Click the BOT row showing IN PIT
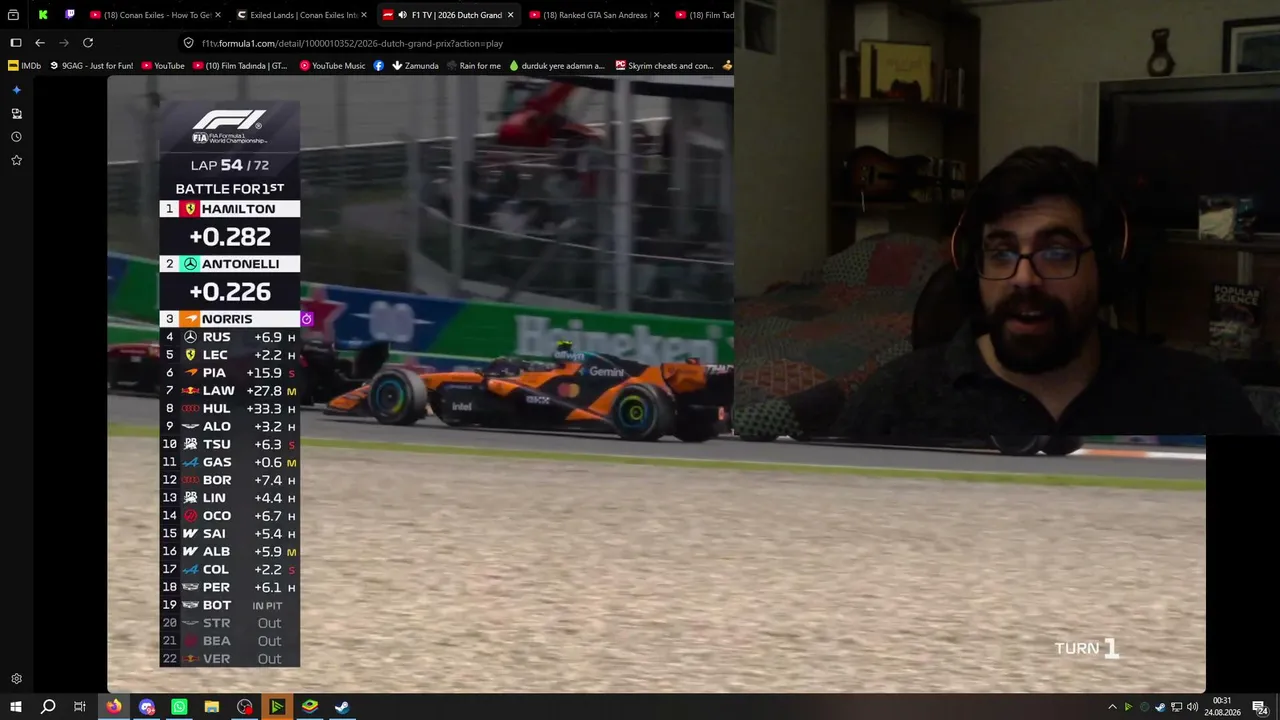 [x=230, y=605]
